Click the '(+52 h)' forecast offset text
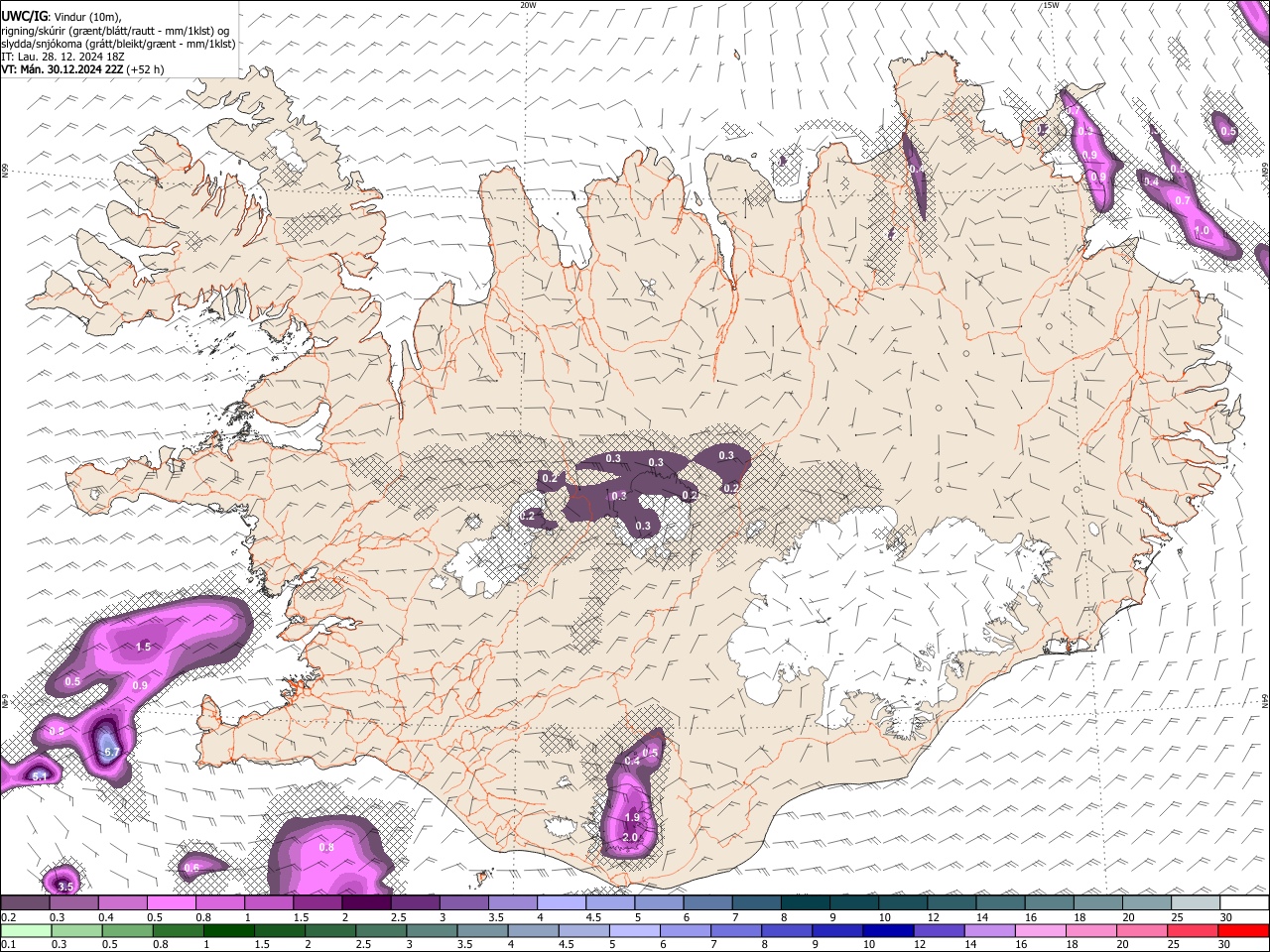The image size is (1270, 952). coord(146,69)
